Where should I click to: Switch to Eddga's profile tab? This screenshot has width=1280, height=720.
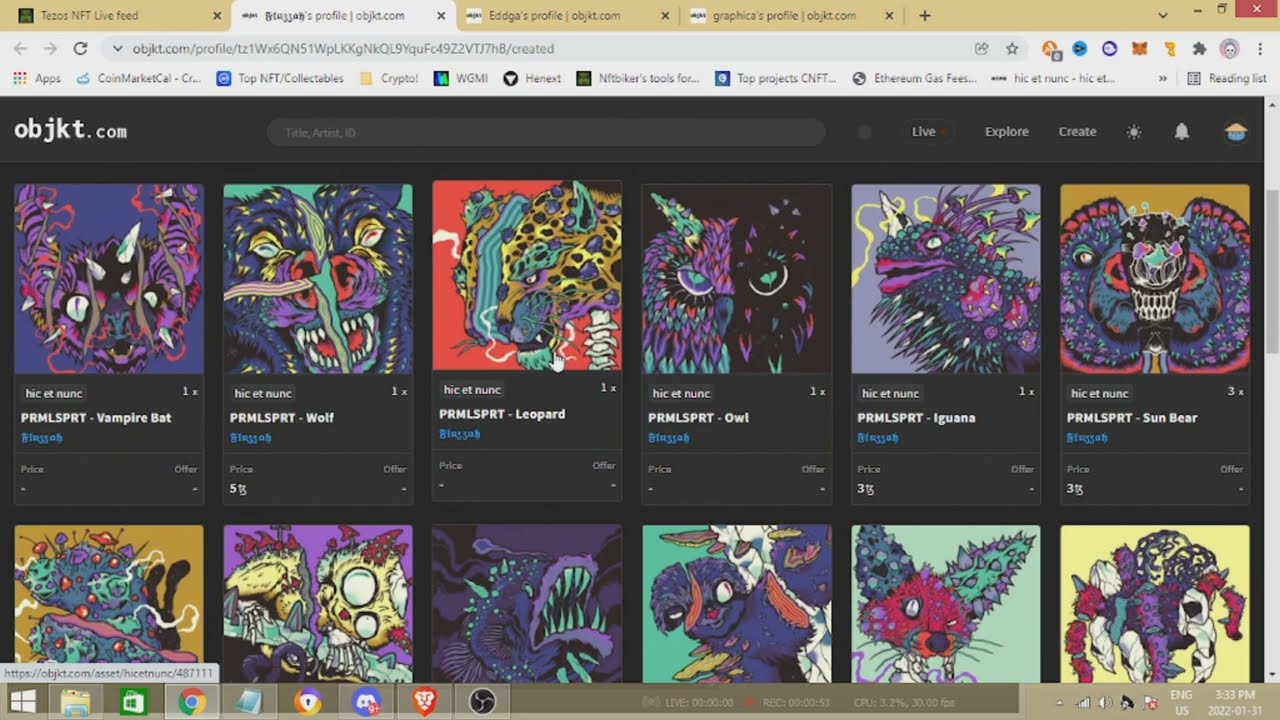point(568,16)
